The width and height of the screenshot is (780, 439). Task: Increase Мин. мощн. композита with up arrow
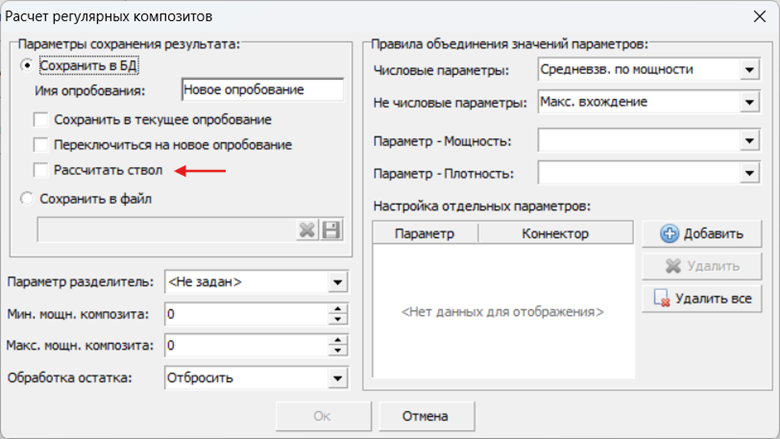(336, 309)
